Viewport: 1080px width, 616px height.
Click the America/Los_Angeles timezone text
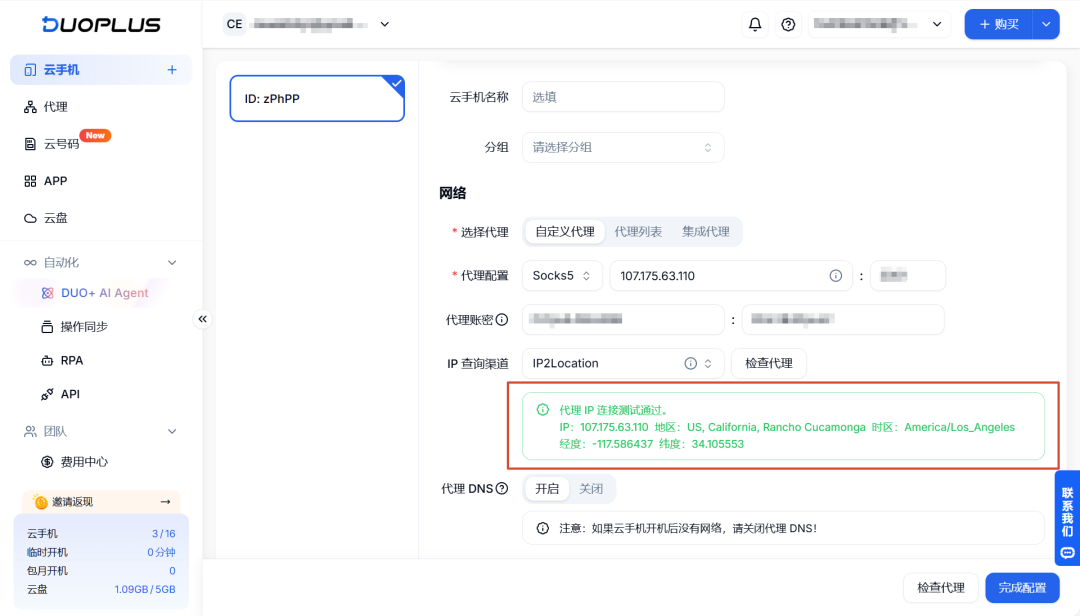point(959,427)
